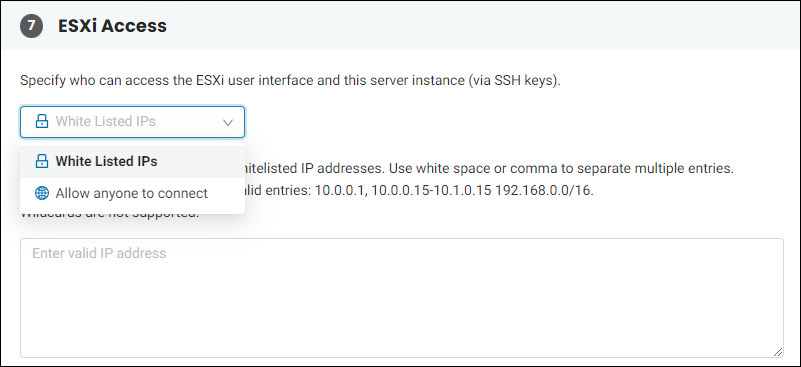Click the 192.168.0.0/16 CIDR example
The width and height of the screenshot is (801, 367).
(x=545, y=191)
